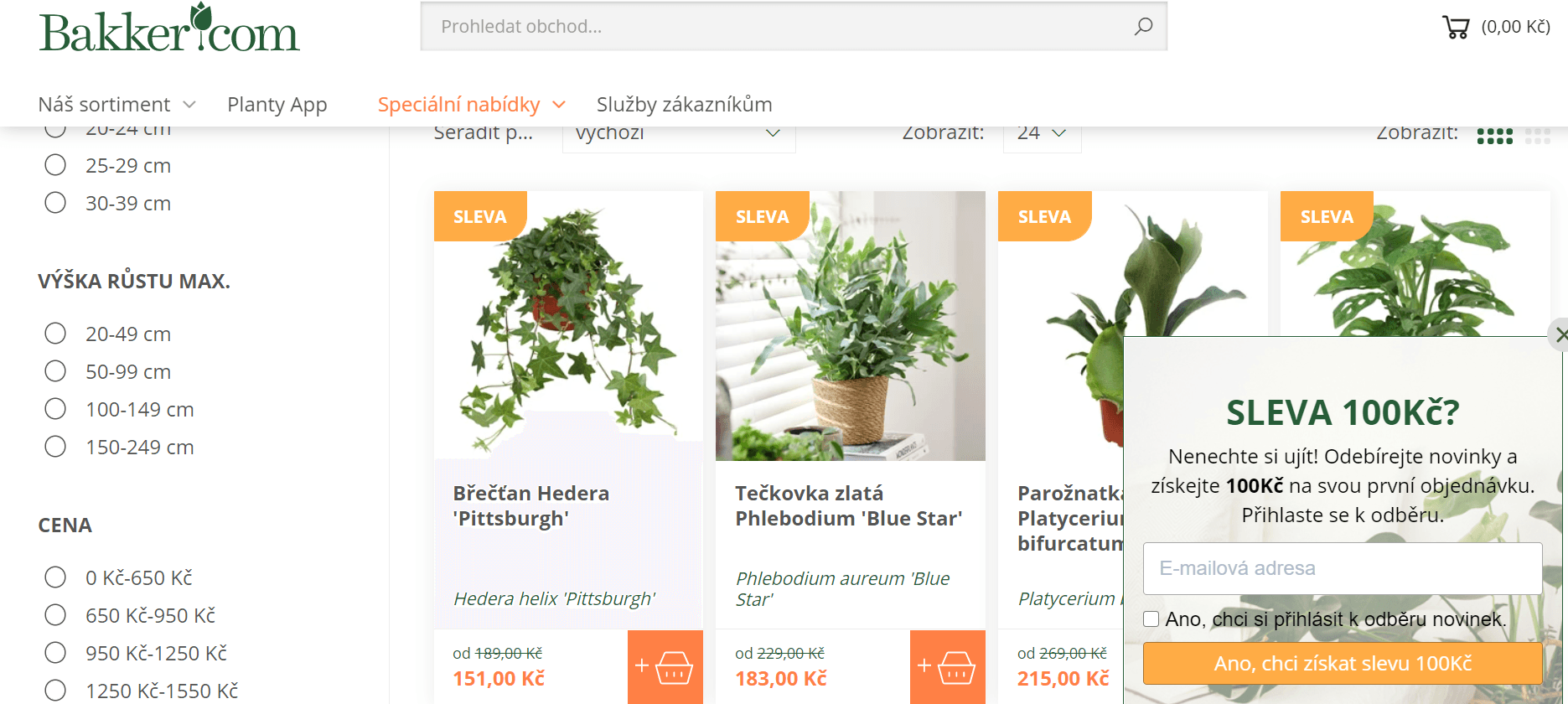Tick the newsletter subscription checkbox
This screenshot has width=1568, height=704.
(1151, 619)
